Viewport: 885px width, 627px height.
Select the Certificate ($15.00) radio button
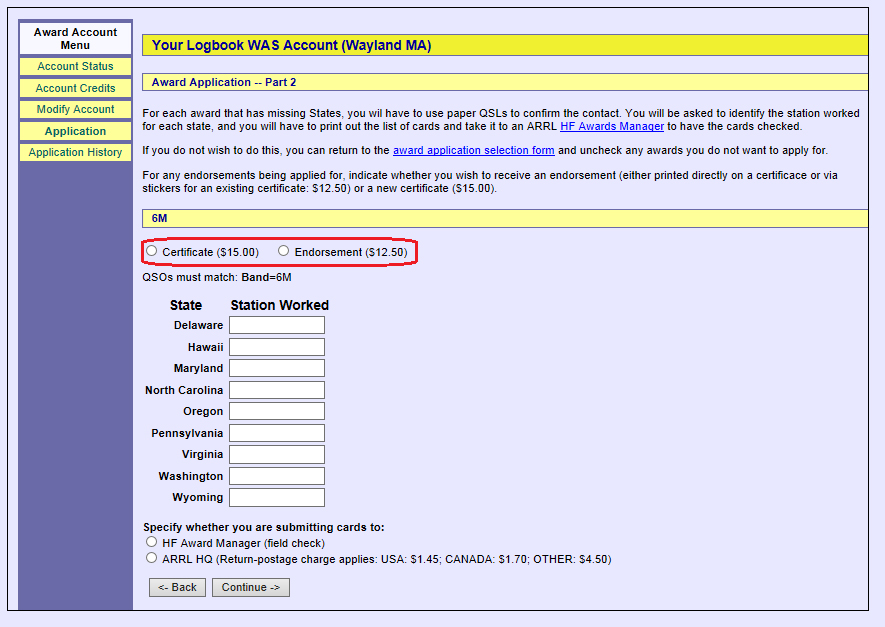pos(152,252)
